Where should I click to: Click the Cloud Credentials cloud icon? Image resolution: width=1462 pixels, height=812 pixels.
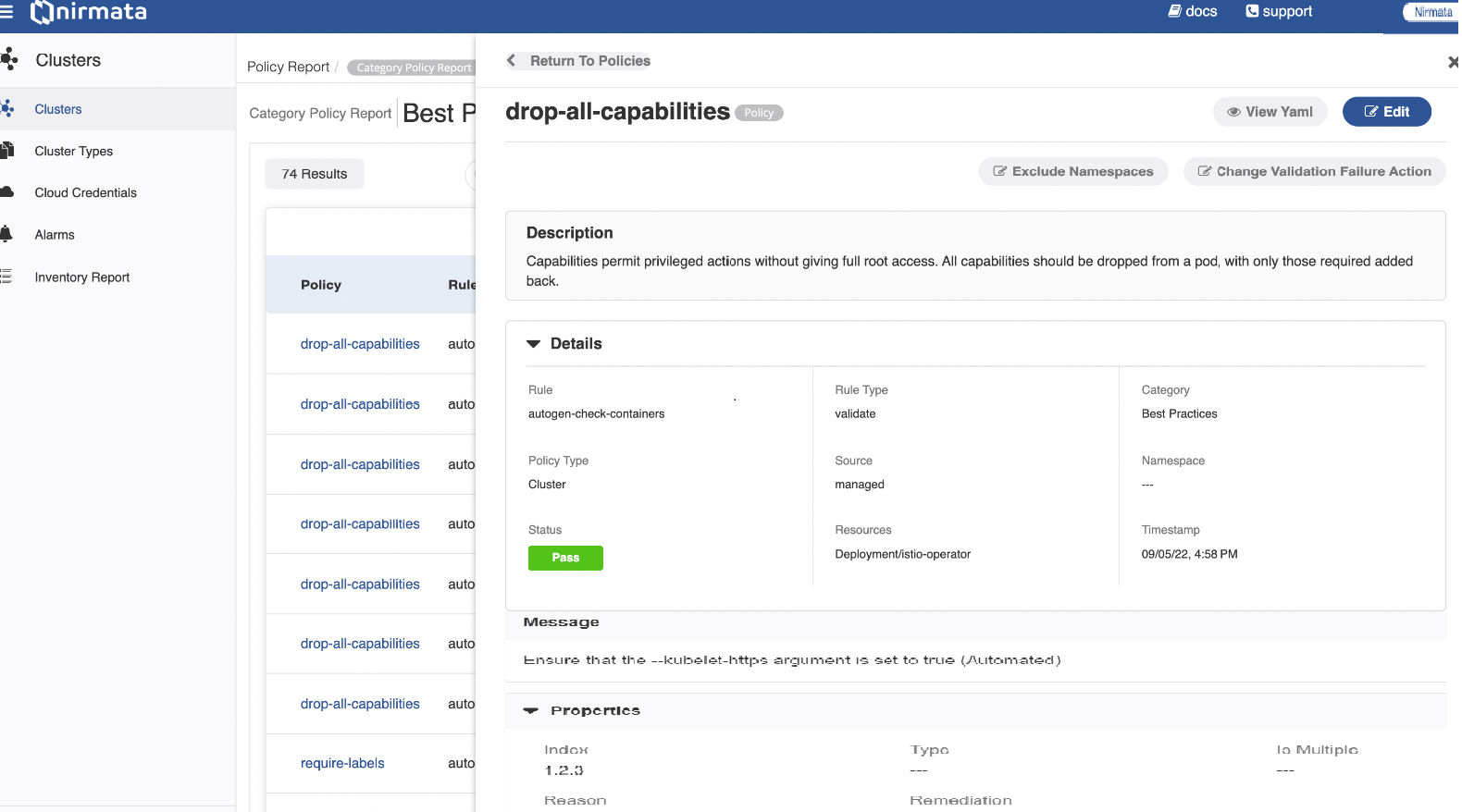pos(6,192)
